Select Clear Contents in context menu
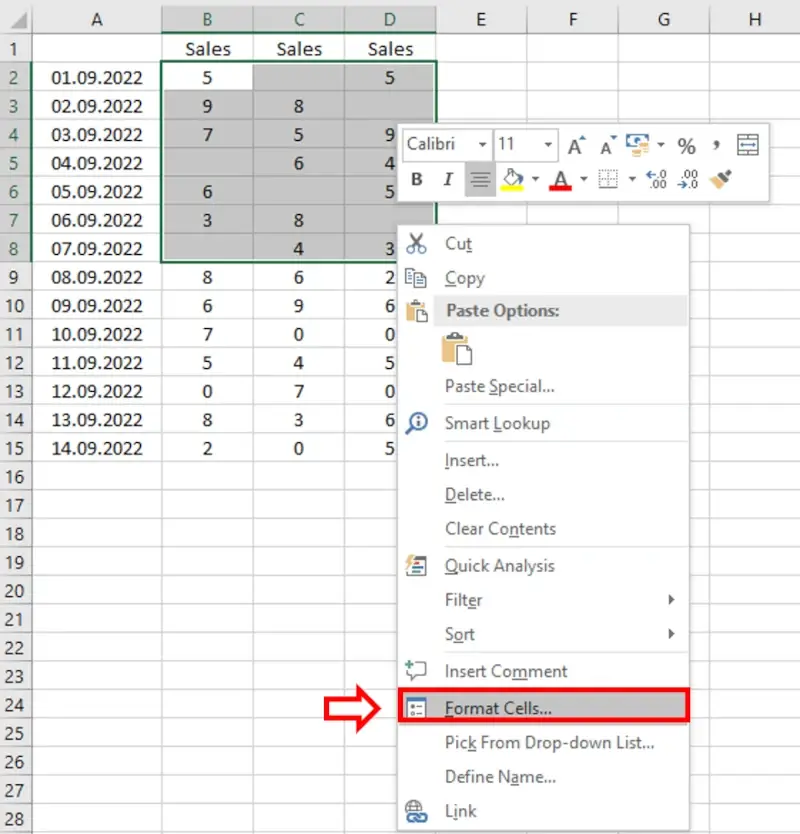The height and width of the screenshot is (834, 800). [x=500, y=529]
